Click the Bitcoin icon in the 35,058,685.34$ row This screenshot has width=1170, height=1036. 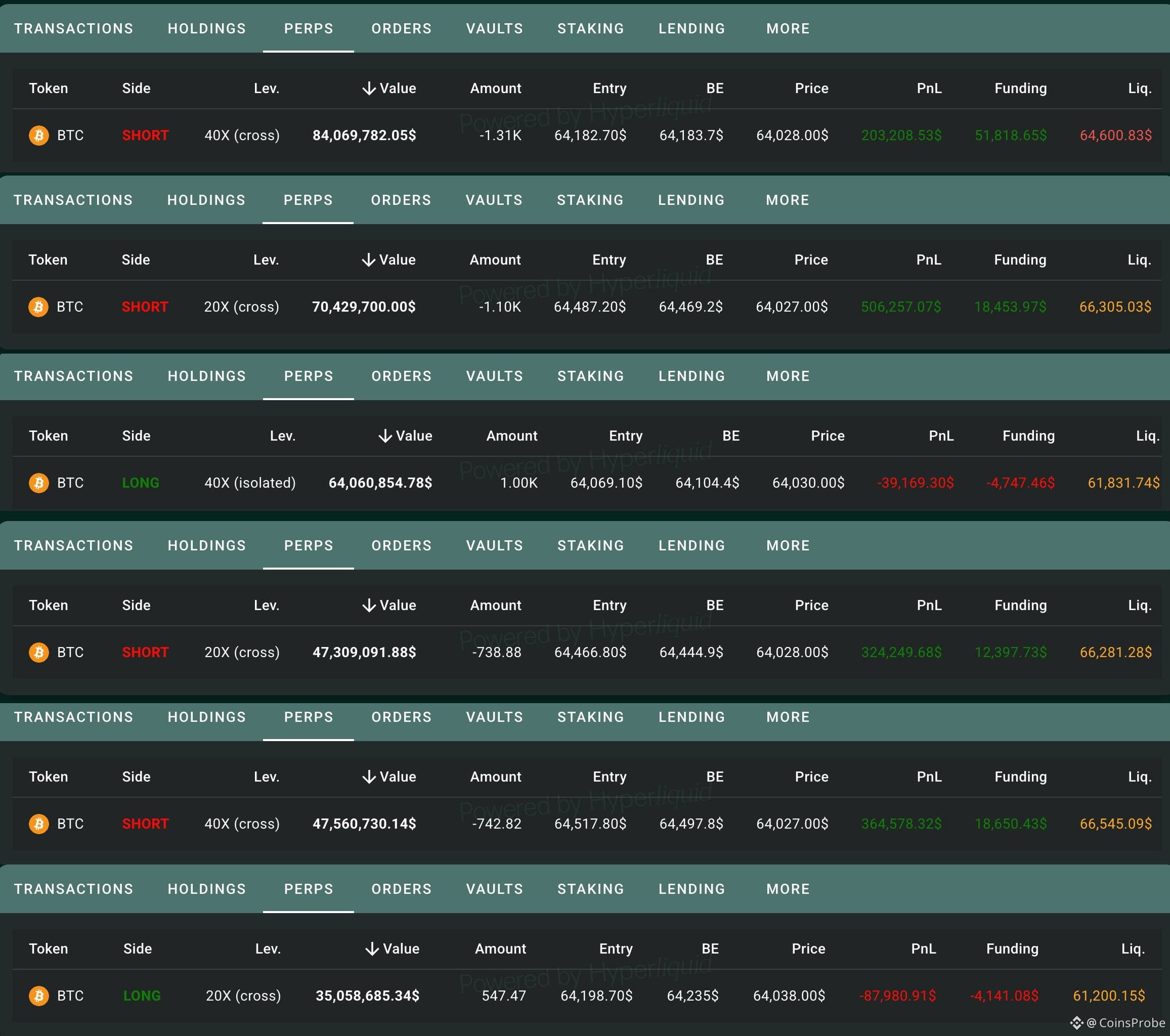(x=39, y=996)
